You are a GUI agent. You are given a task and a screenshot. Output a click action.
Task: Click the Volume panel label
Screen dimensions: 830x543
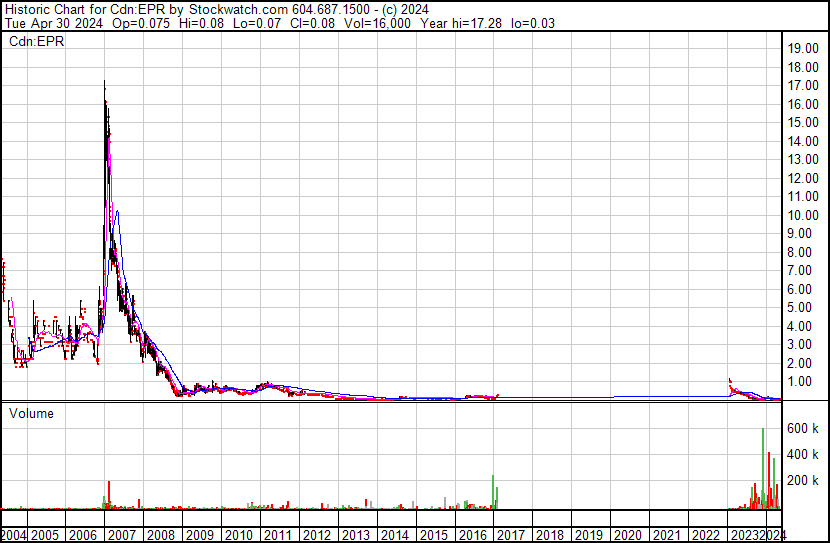[x=31, y=413]
